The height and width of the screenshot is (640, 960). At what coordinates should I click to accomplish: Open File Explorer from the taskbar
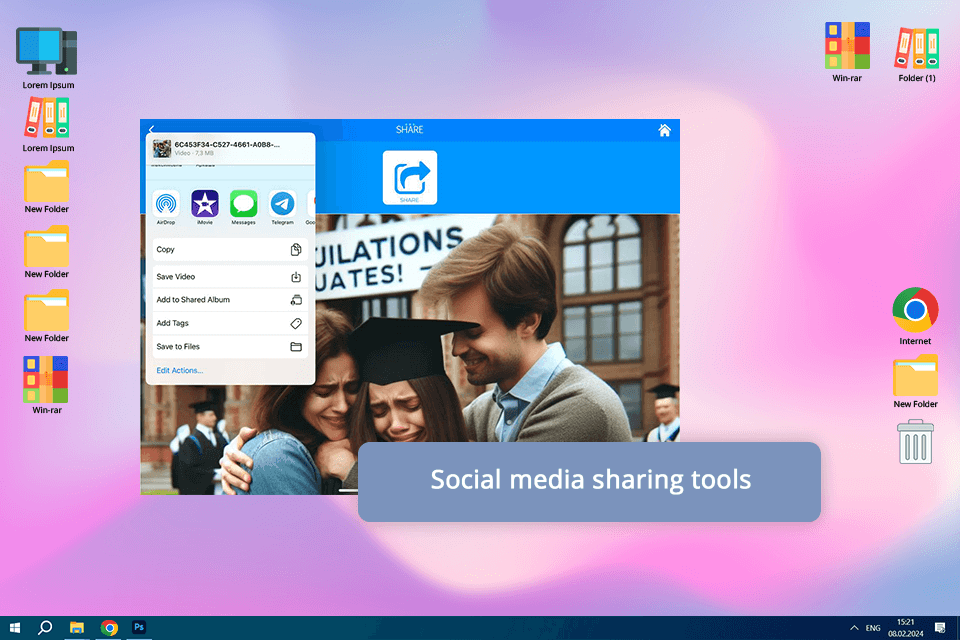[x=77, y=628]
